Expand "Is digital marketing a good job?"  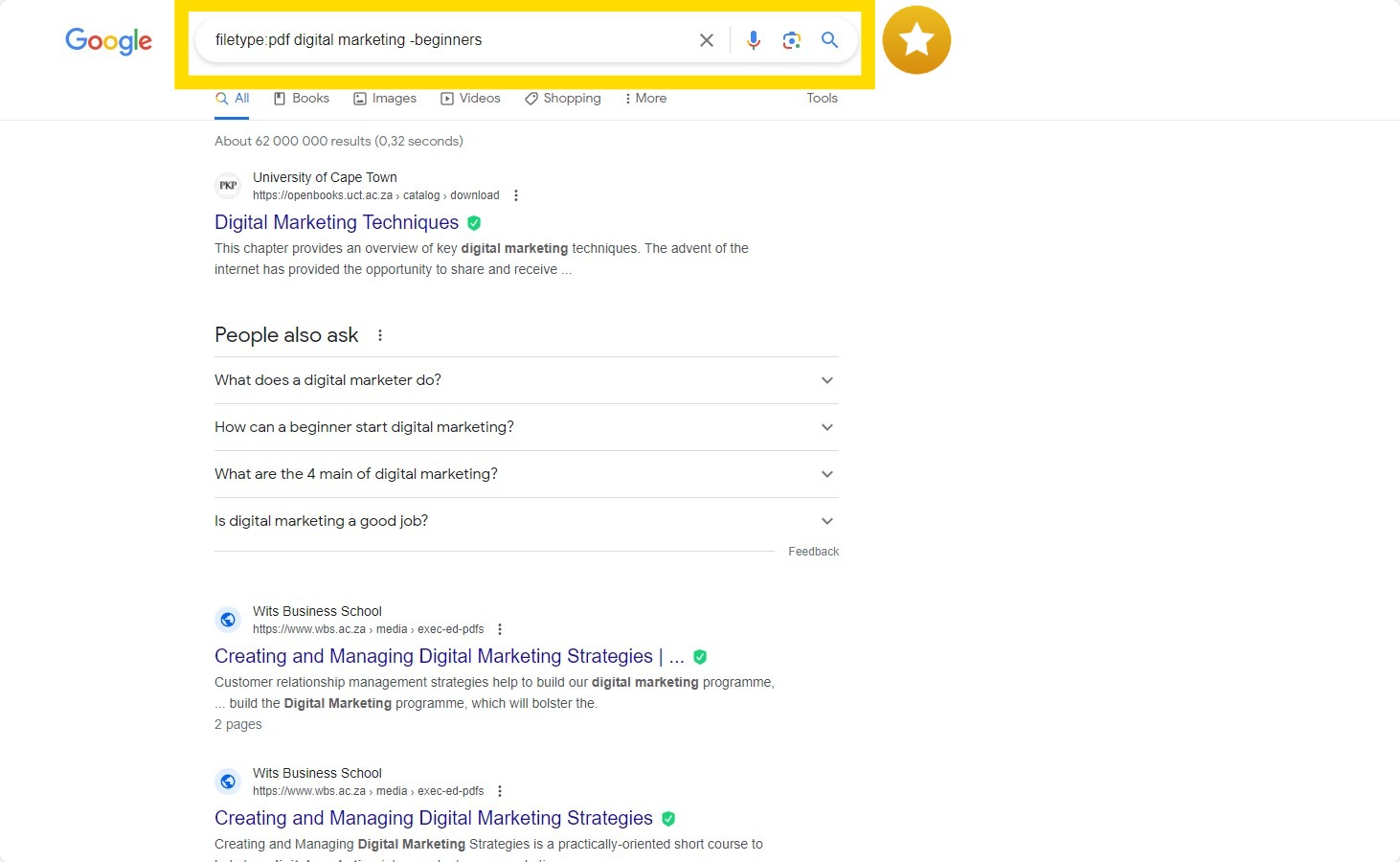527,521
